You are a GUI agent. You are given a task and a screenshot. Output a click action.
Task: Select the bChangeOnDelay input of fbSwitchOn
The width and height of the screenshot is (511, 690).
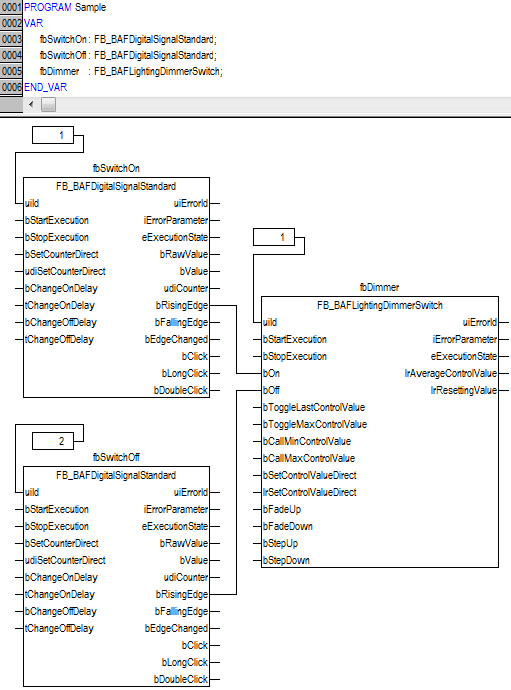point(61,289)
